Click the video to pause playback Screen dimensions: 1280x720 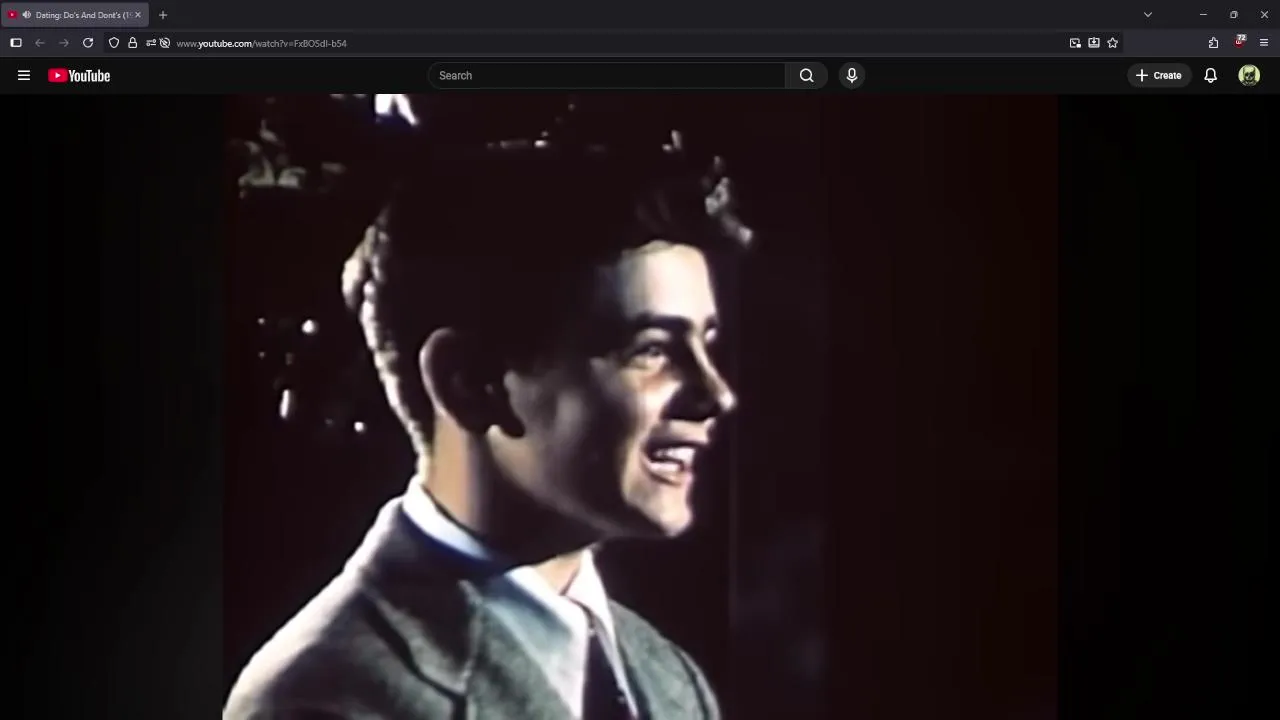640,407
